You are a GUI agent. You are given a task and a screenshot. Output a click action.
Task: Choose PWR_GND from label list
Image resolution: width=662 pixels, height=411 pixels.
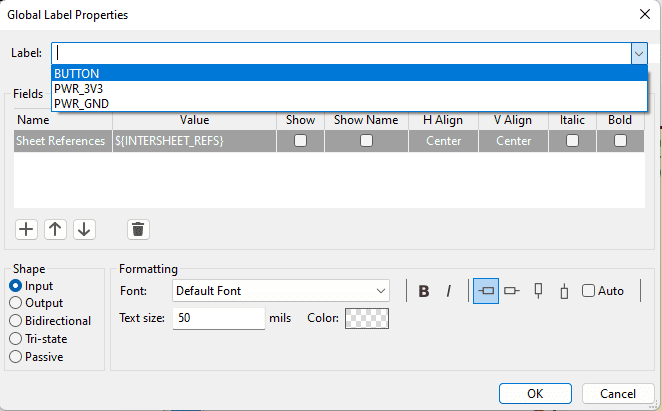[349, 103]
